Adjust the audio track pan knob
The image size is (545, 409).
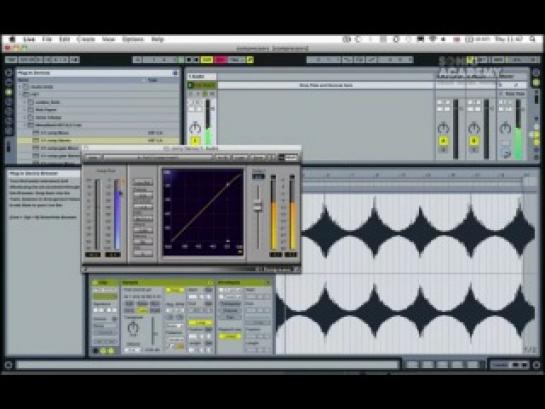tap(195, 128)
